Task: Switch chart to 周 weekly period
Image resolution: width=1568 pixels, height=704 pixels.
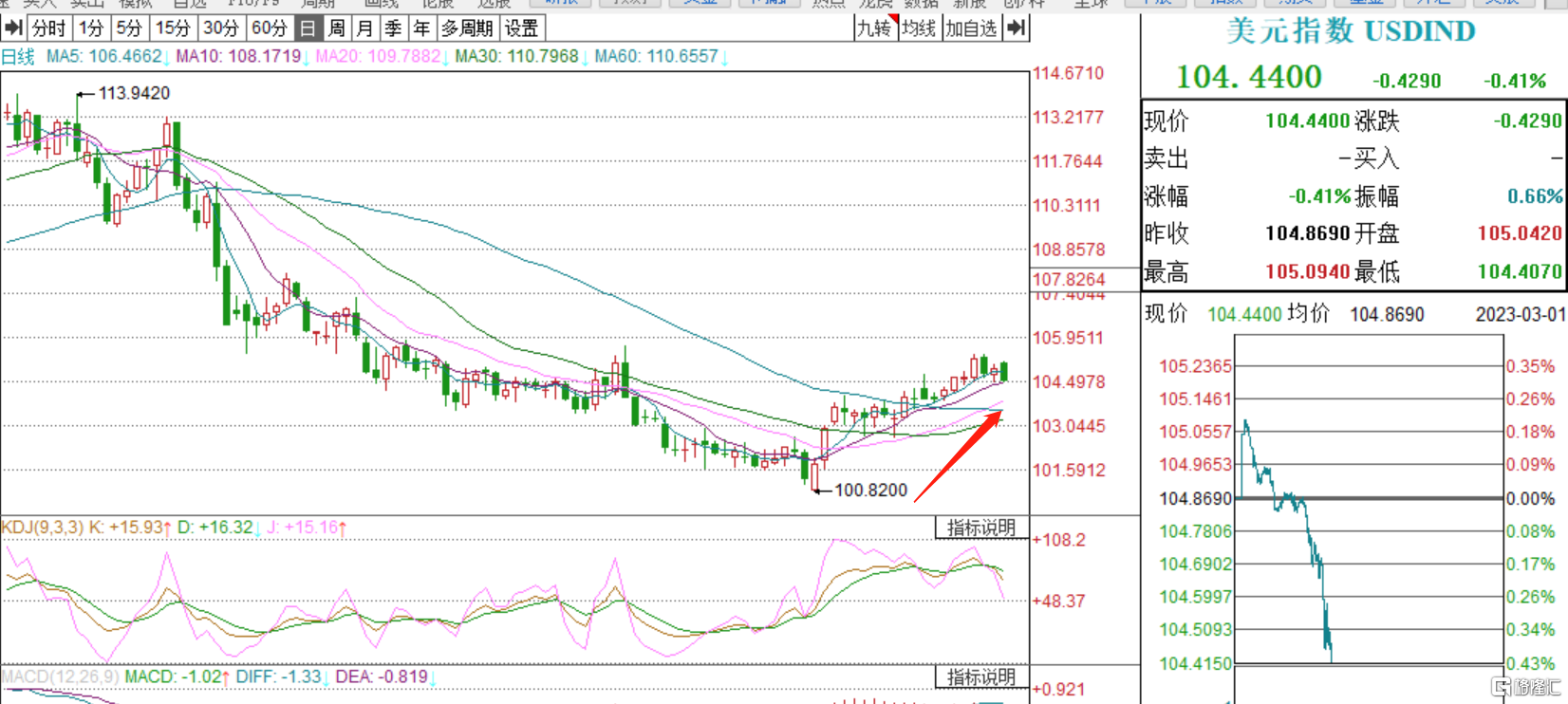Action: (336, 28)
